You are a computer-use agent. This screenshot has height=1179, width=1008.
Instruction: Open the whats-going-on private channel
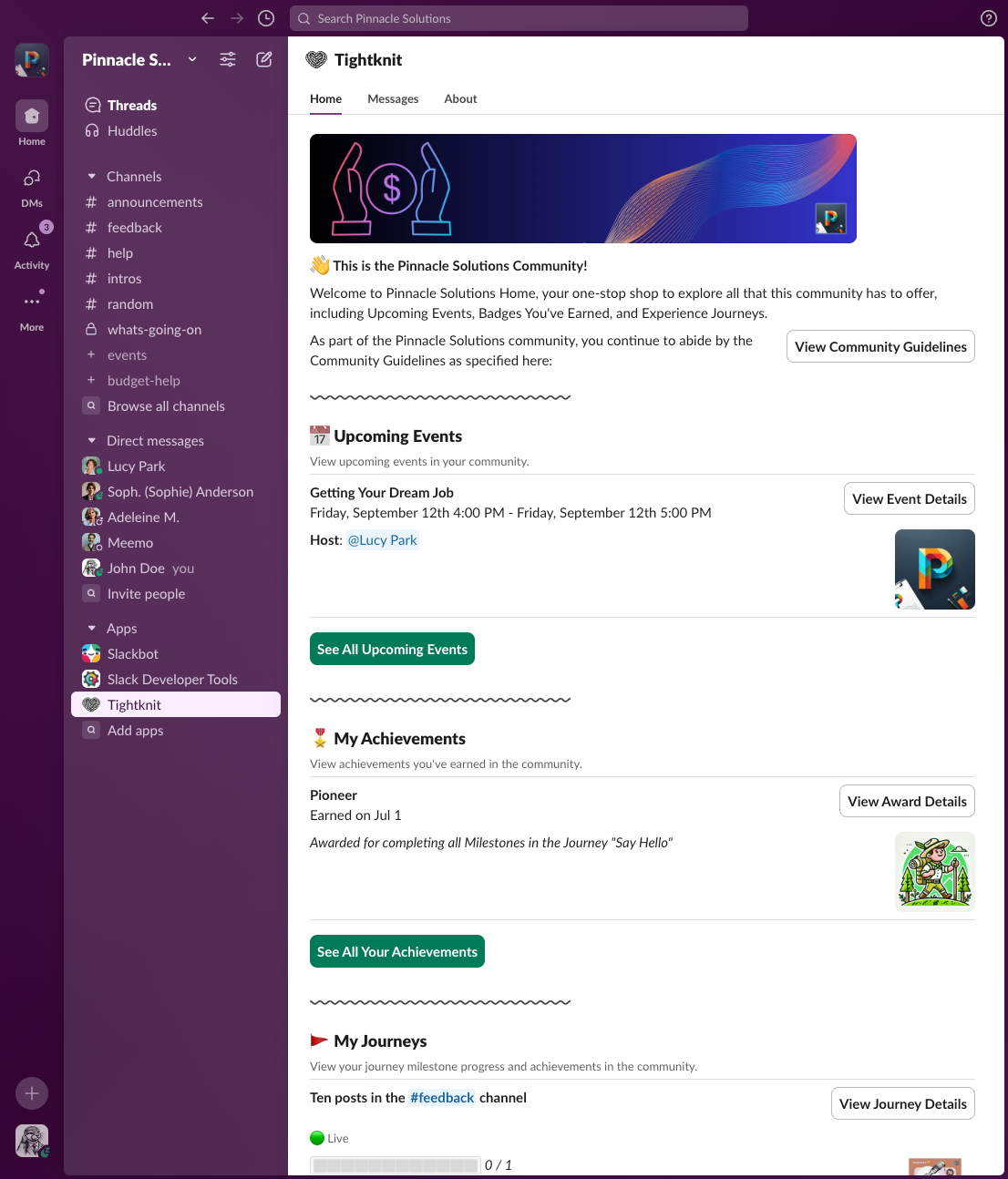point(176,330)
